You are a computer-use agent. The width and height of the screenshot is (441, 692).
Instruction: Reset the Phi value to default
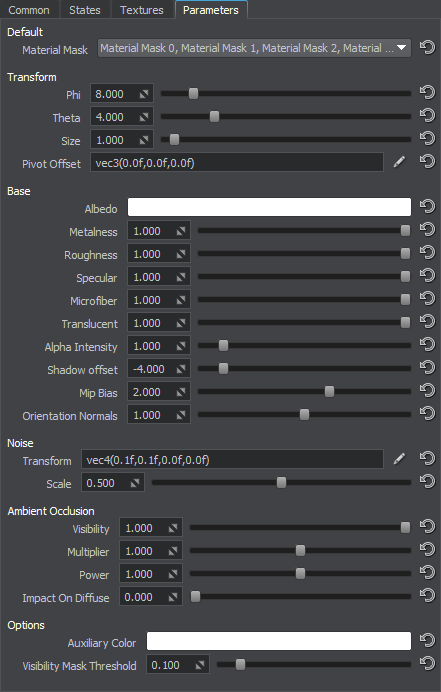pyautogui.click(x=427, y=93)
